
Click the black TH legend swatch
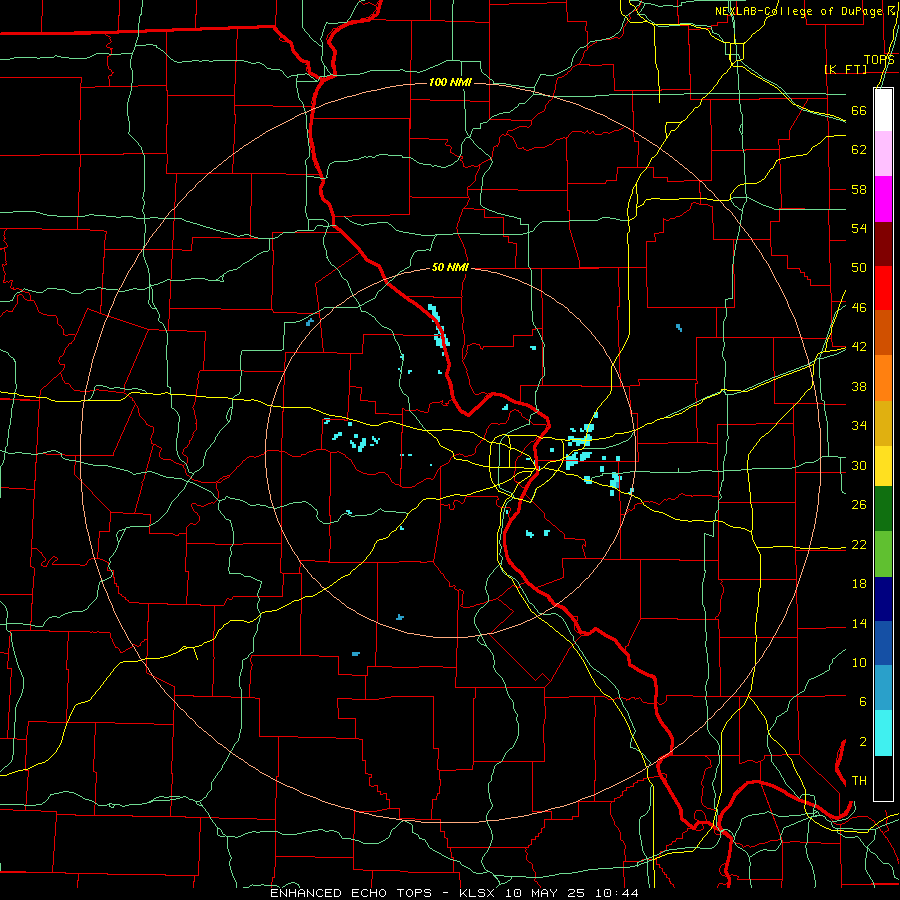[x=883, y=778]
